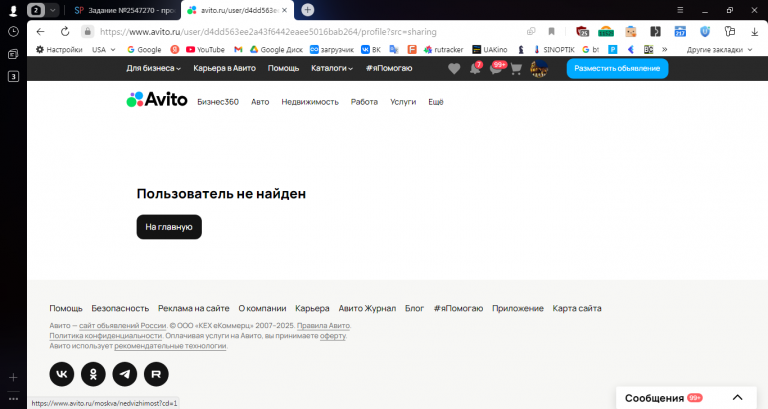Close the avito.ru tab

[x=285, y=10]
